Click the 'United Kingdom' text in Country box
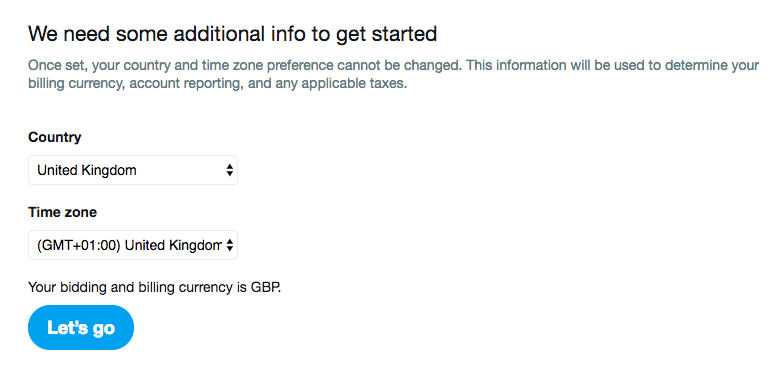This screenshot has height=372, width=783. pos(87,170)
